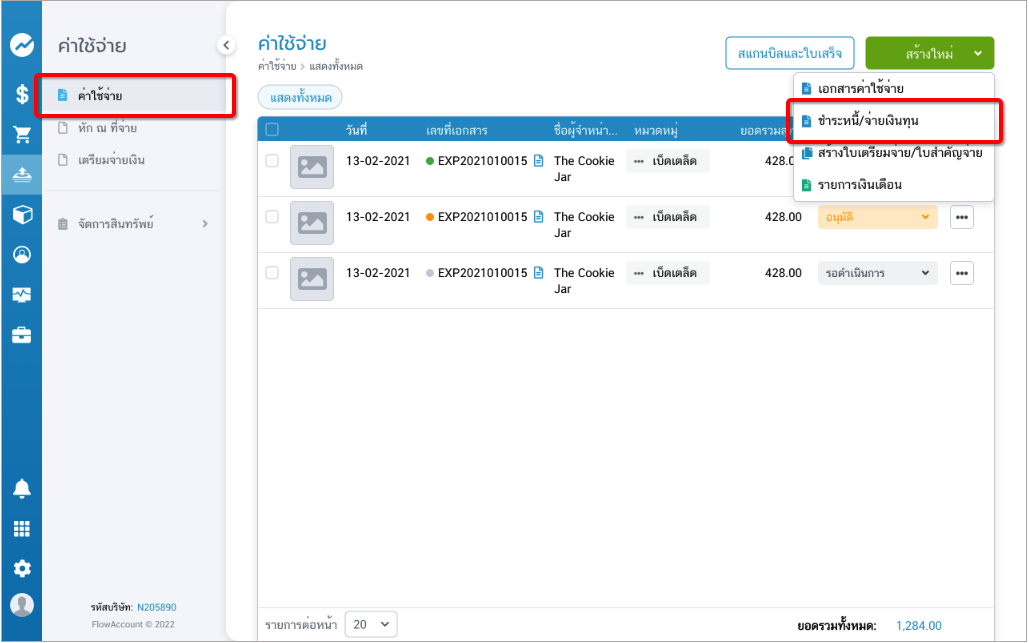The image size is (1029, 643).
Task: Click the user profile avatar icon
Action: tap(21, 605)
